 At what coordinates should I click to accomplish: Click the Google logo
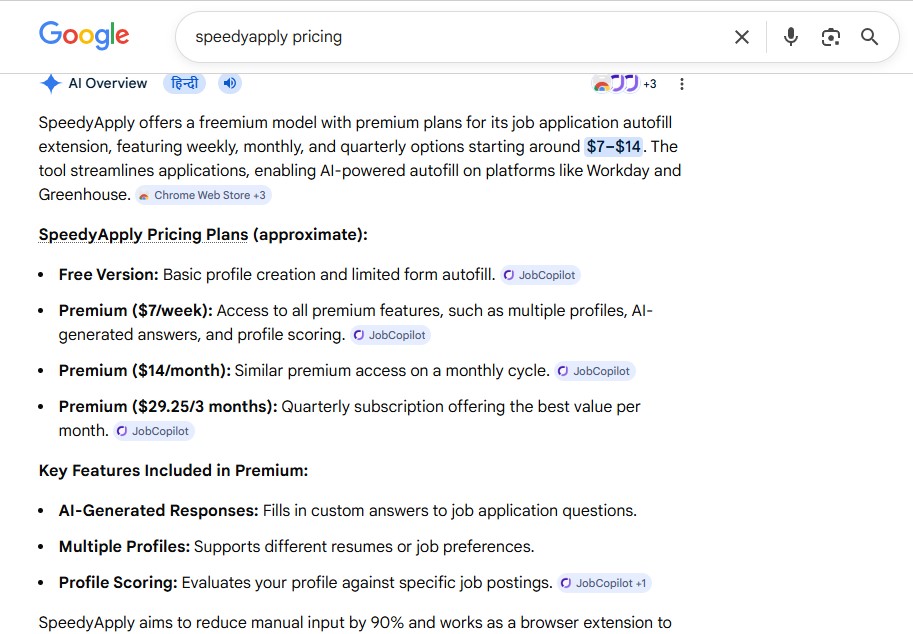pos(84,36)
